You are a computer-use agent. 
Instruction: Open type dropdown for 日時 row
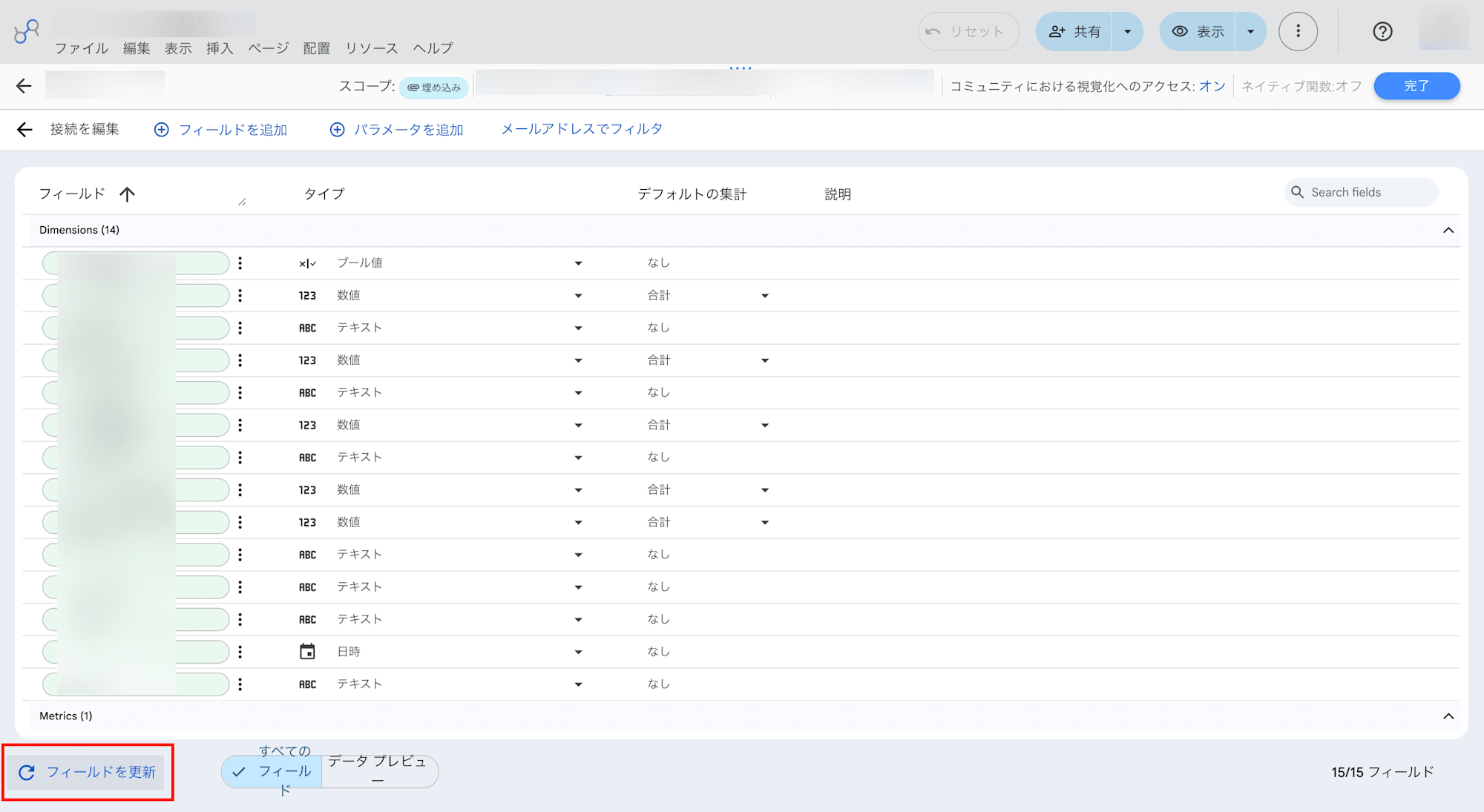coord(578,653)
